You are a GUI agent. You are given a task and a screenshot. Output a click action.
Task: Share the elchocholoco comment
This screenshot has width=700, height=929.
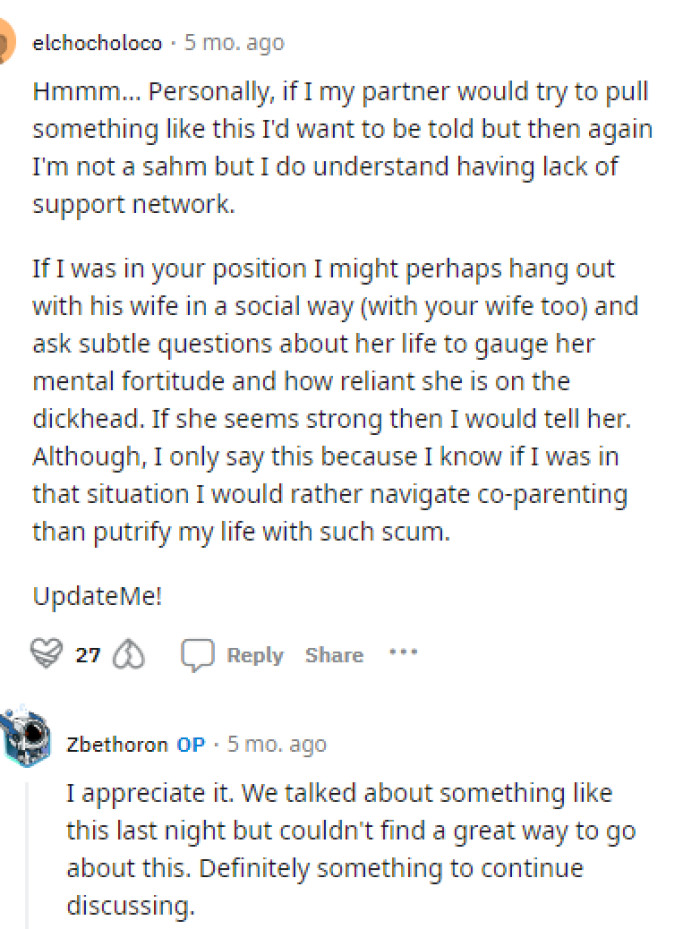pyautogui.click(x=334, y=655)
